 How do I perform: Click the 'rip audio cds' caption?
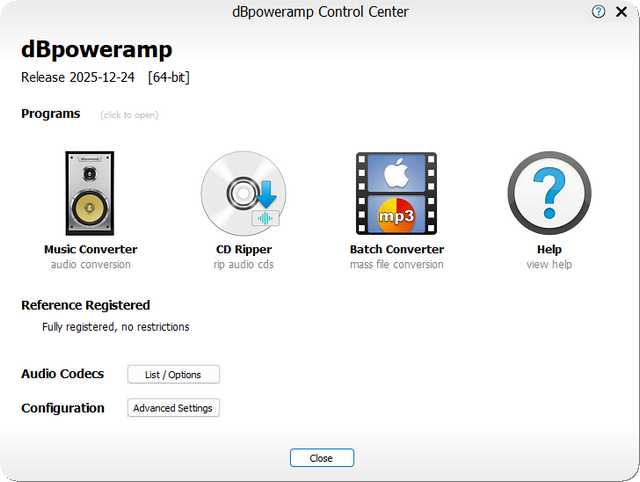tap(244, 264)
